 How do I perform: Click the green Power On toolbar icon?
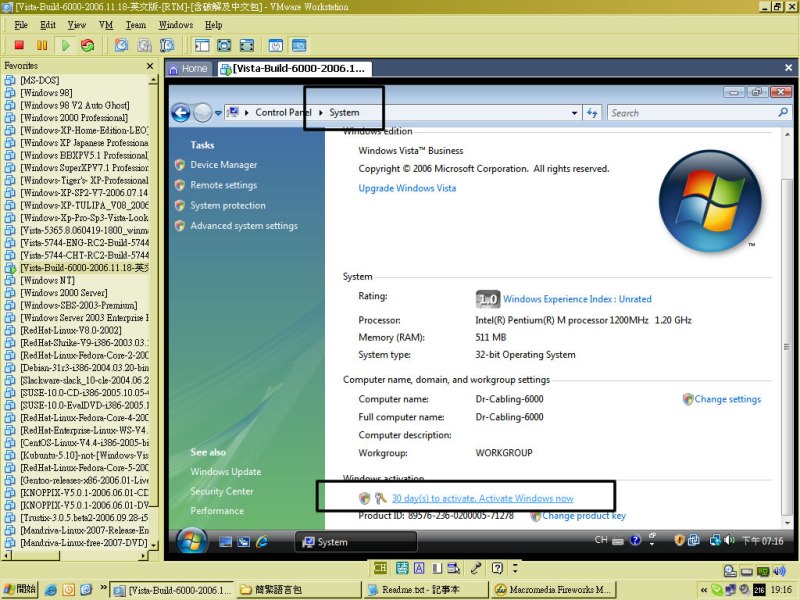click(x=66, y=45)
